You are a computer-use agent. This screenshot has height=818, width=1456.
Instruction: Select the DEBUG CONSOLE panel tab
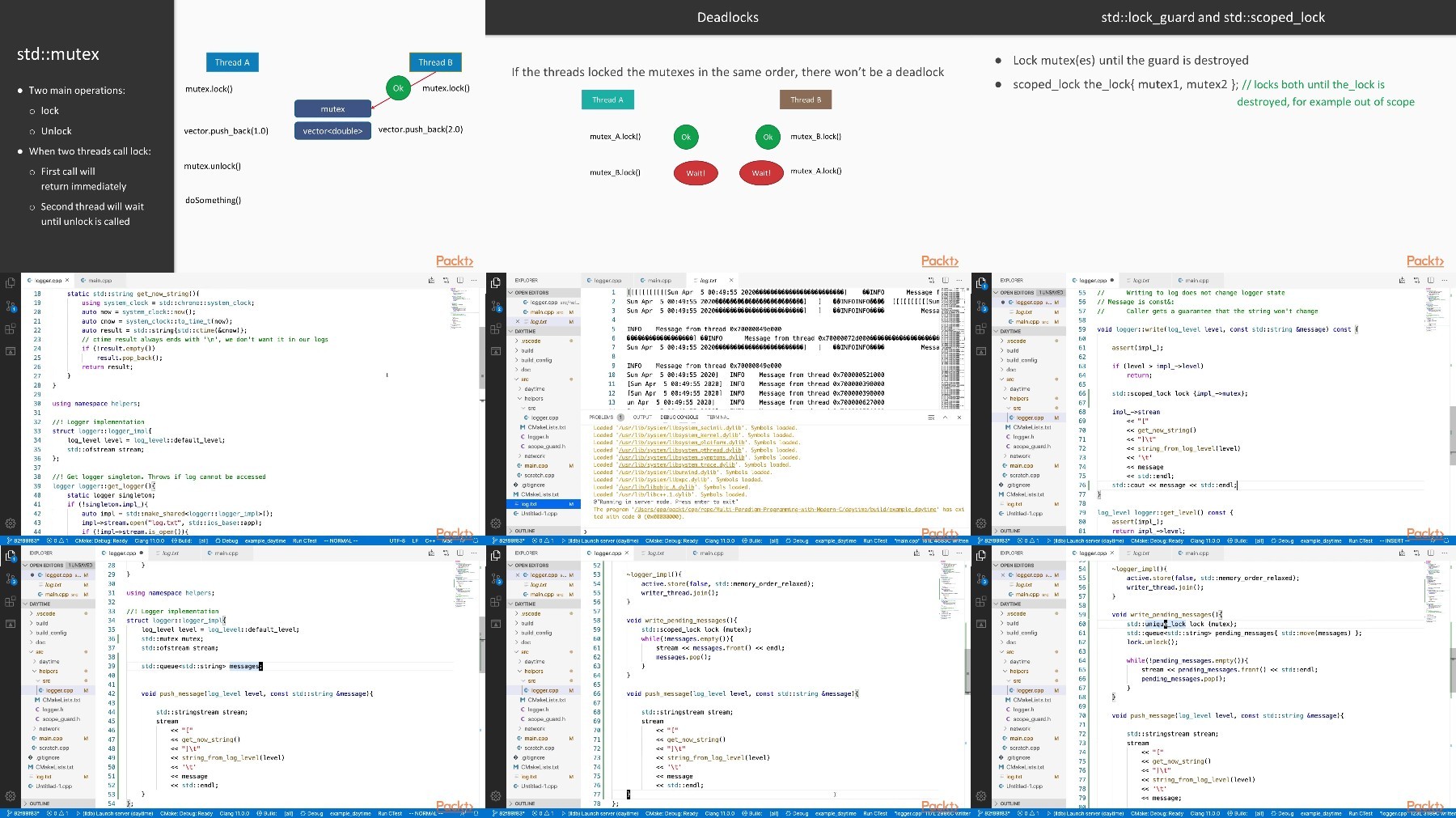[x=679, y=417]
